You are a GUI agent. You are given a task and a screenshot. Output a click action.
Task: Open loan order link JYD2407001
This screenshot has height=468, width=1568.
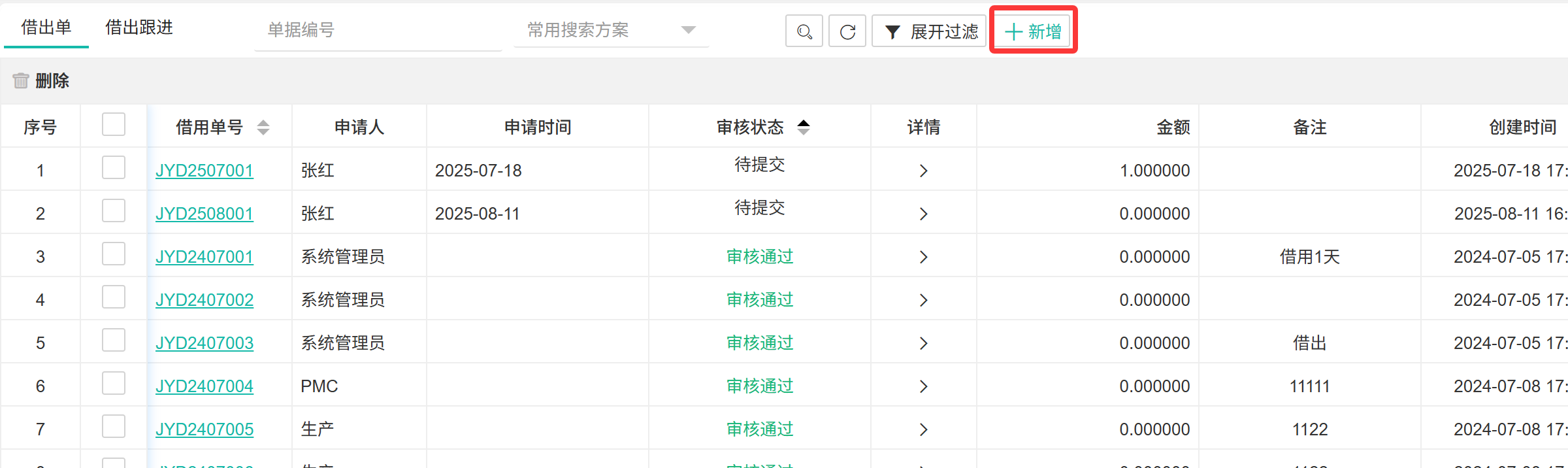coord(204,257)
